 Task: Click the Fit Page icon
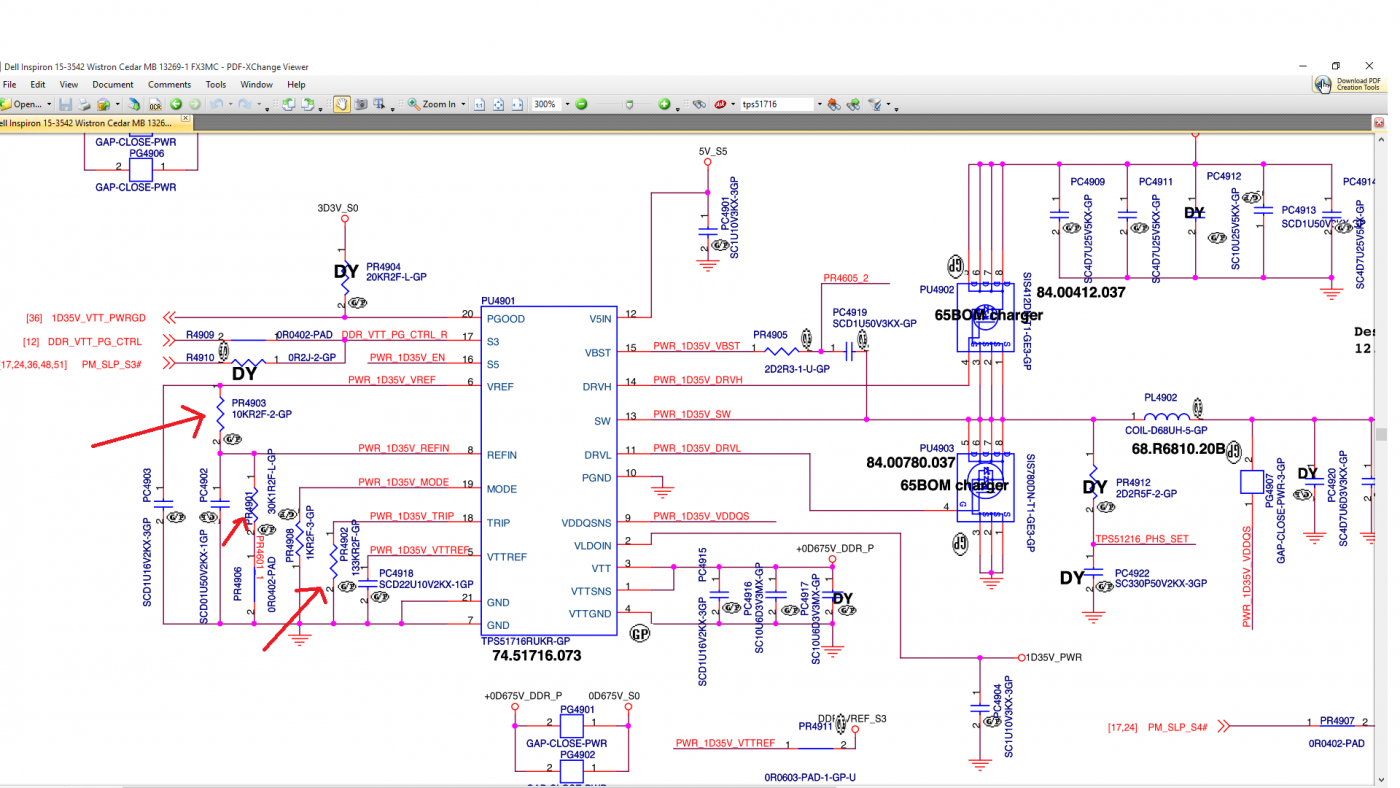tap(498, 104)
